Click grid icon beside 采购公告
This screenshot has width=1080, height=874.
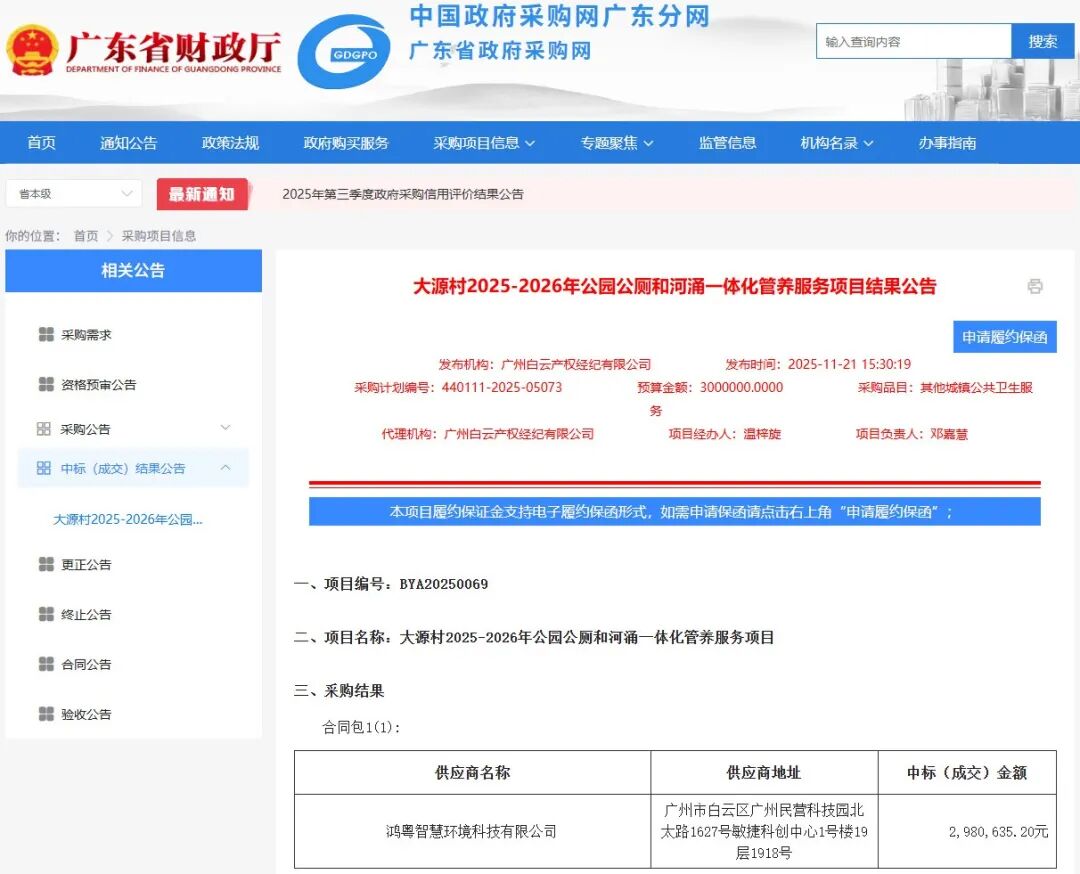coord(43,429)
